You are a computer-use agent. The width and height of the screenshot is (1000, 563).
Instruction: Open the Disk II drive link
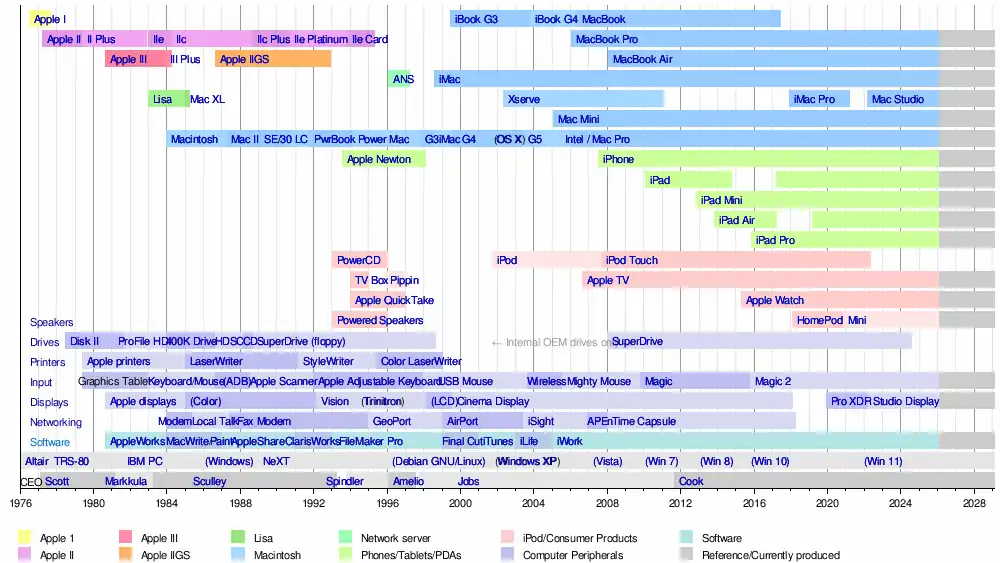point(84,341)
